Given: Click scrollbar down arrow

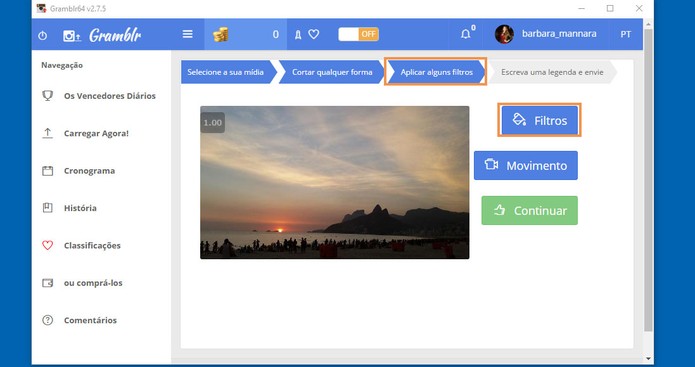Looking at the screenshot, I should click(x=648, y=358).
